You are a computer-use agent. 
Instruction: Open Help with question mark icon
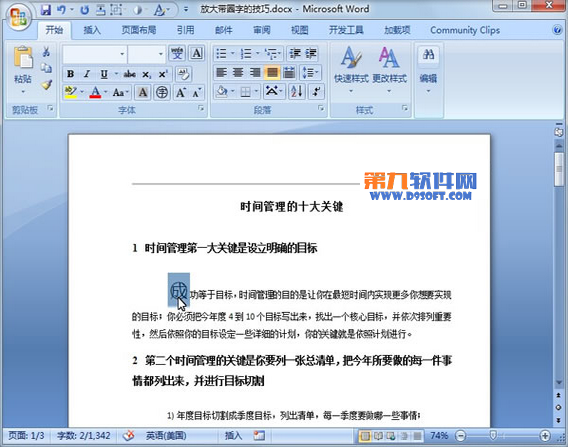(557, 30)
